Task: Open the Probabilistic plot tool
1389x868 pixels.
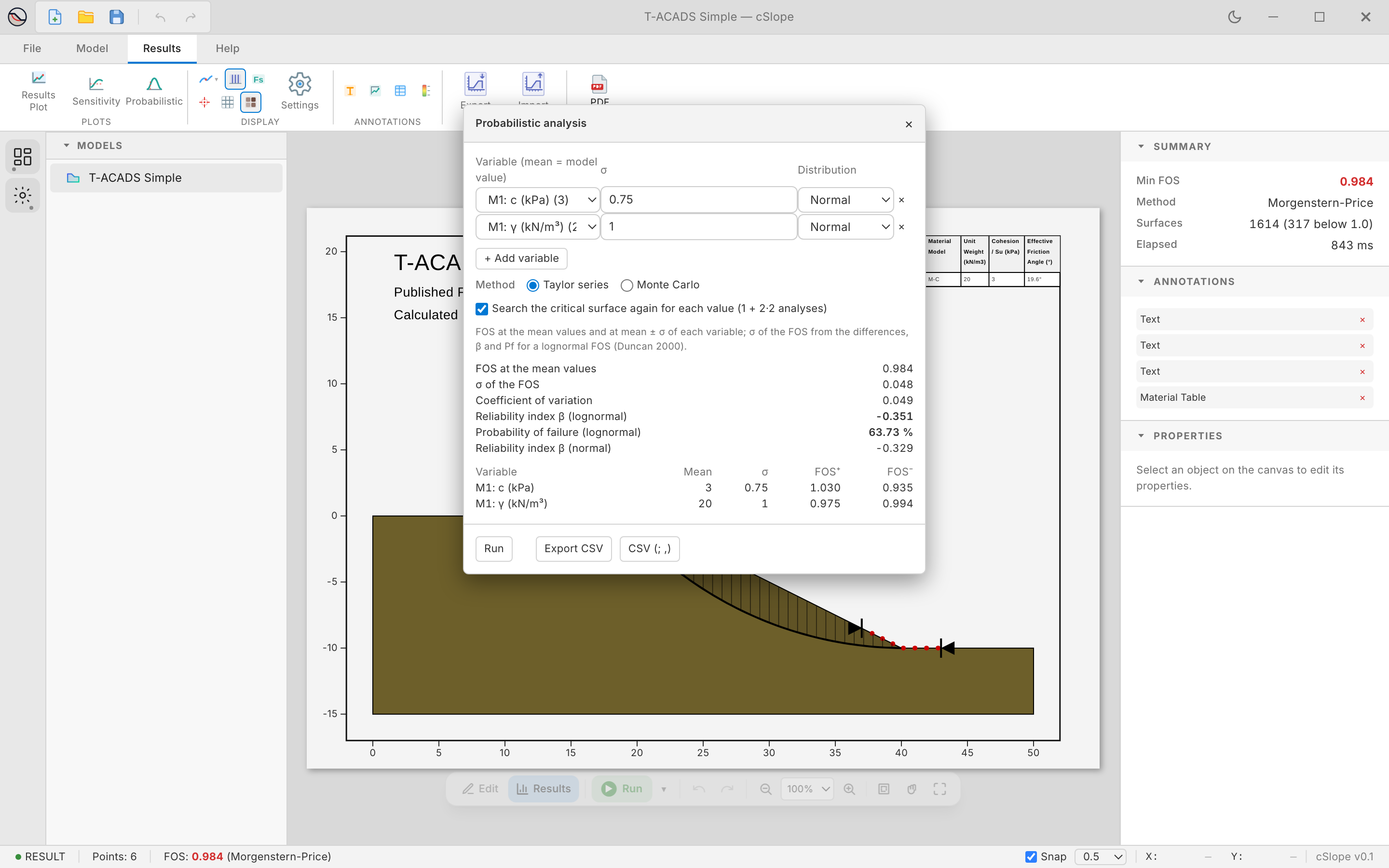Action: coord(154,91)
